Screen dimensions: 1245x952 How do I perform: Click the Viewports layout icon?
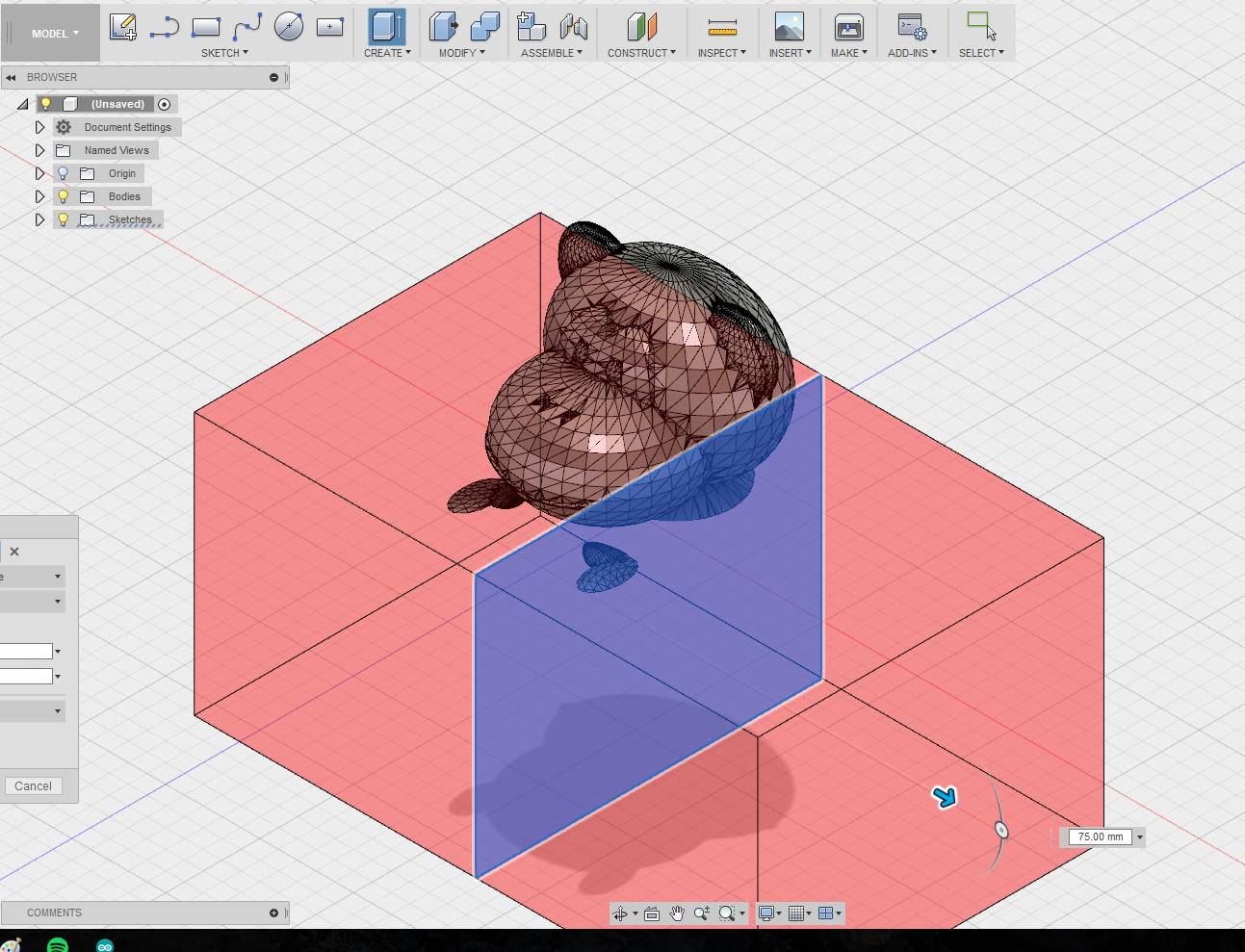click(825, 913)
